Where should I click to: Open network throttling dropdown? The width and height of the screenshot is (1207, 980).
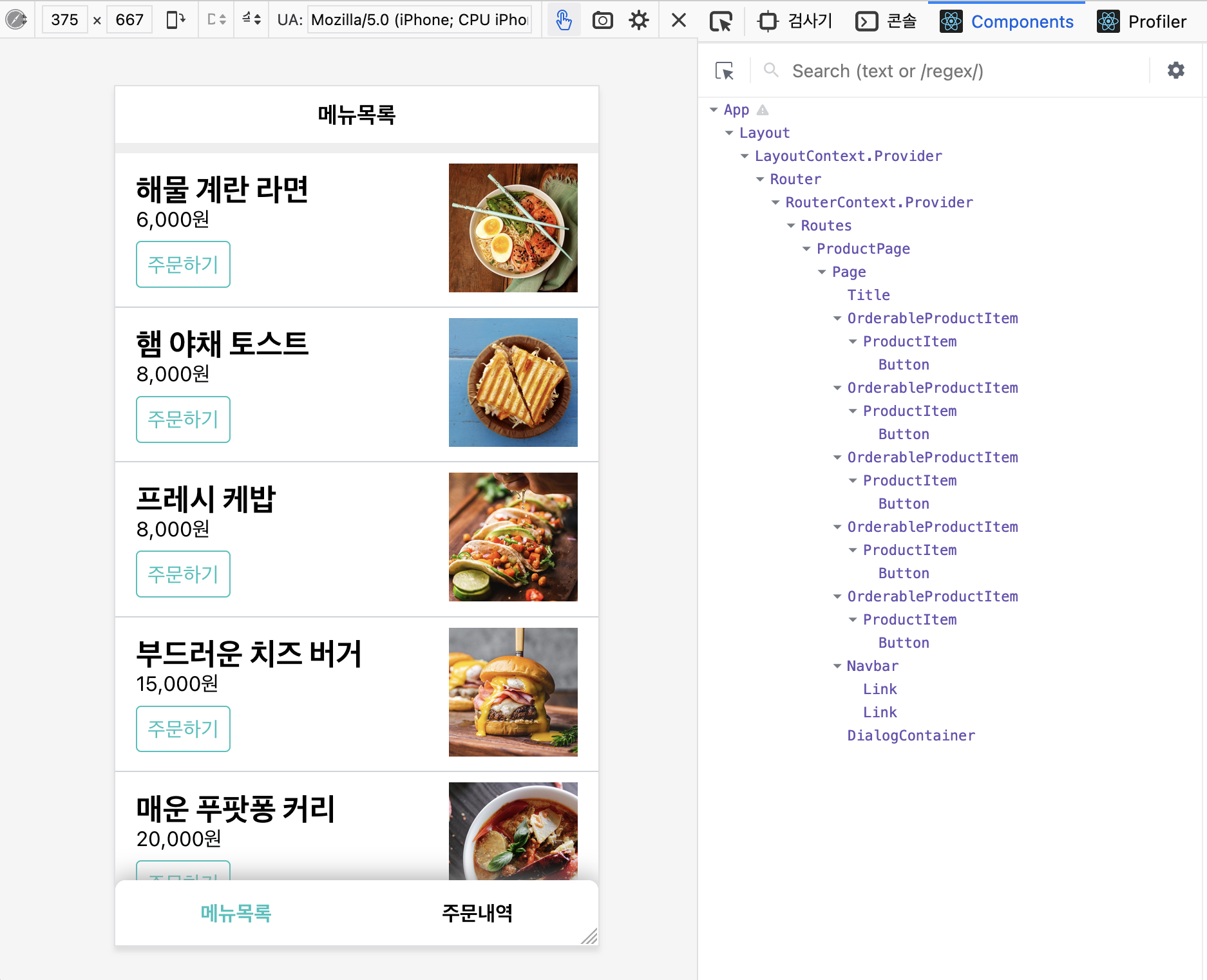[251, 20]
